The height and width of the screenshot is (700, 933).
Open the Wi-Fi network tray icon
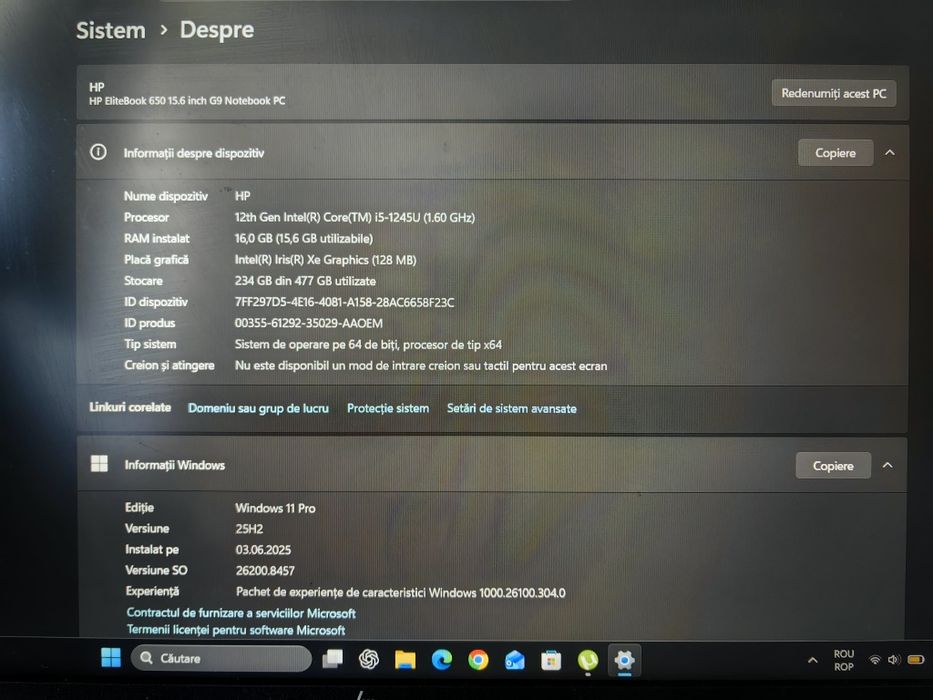(875, 660)
